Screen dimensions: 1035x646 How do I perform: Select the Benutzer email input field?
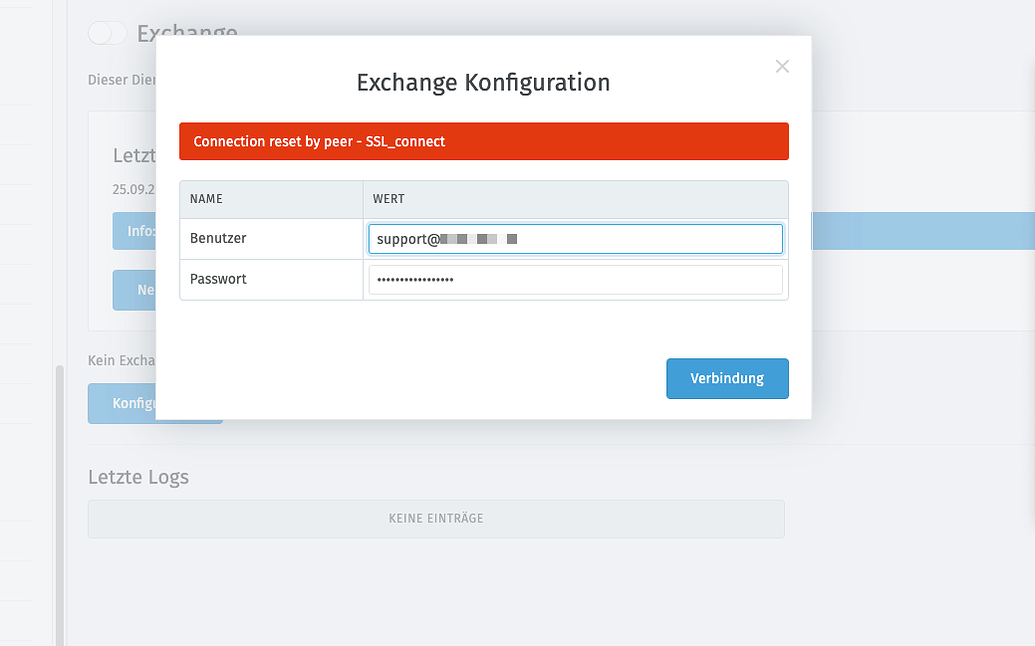pos(575,239)
